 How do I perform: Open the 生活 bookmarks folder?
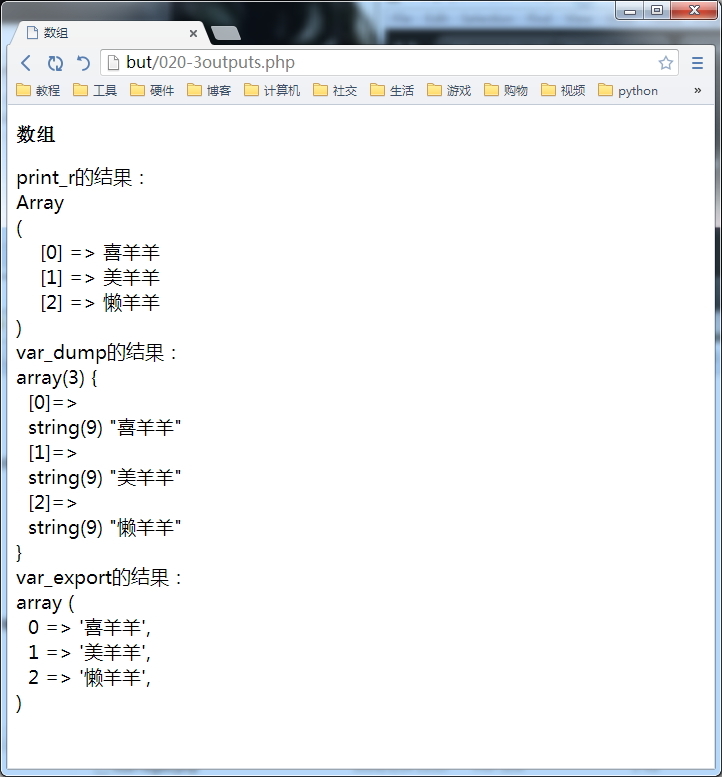pos(392,90)
